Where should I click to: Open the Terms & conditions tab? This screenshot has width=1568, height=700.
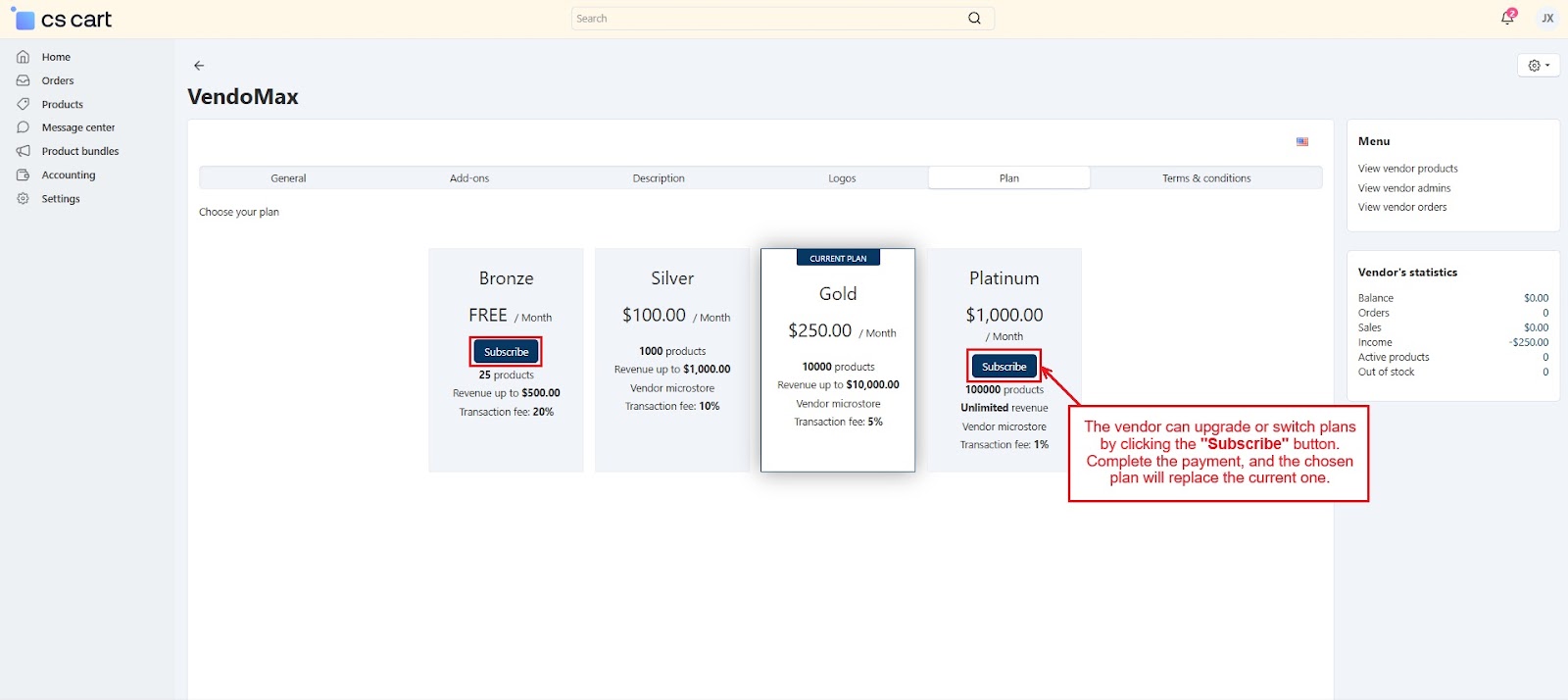1206,178
